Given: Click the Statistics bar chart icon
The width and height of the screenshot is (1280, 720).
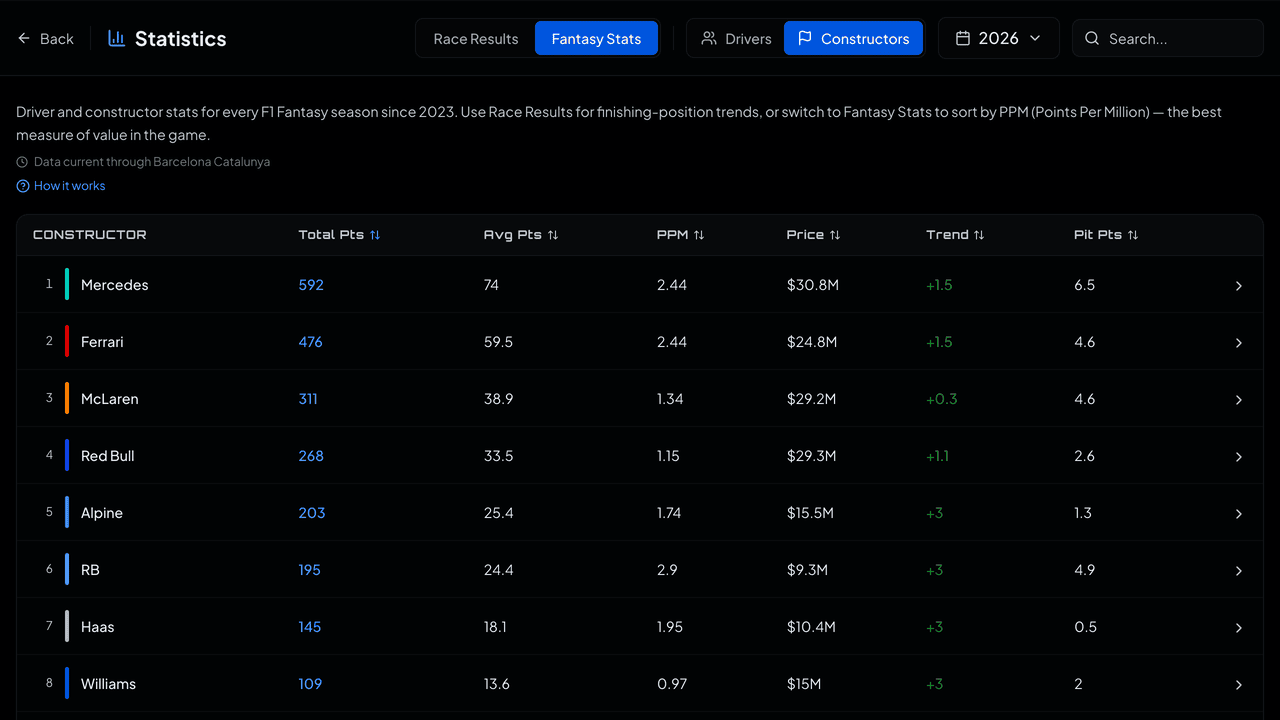Looking at the screenshot, I should click(117, 38).
